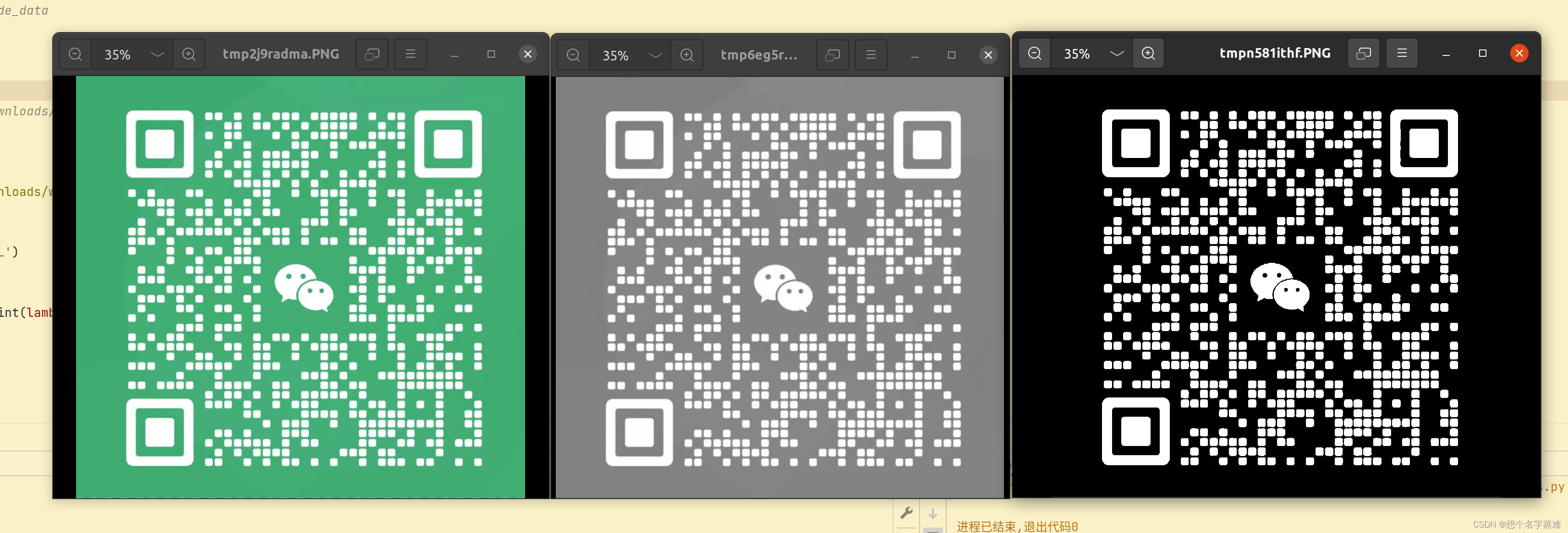The image size is (1568, 533).
Task: Click the grayscale QR code image
Action: point(780,287)
